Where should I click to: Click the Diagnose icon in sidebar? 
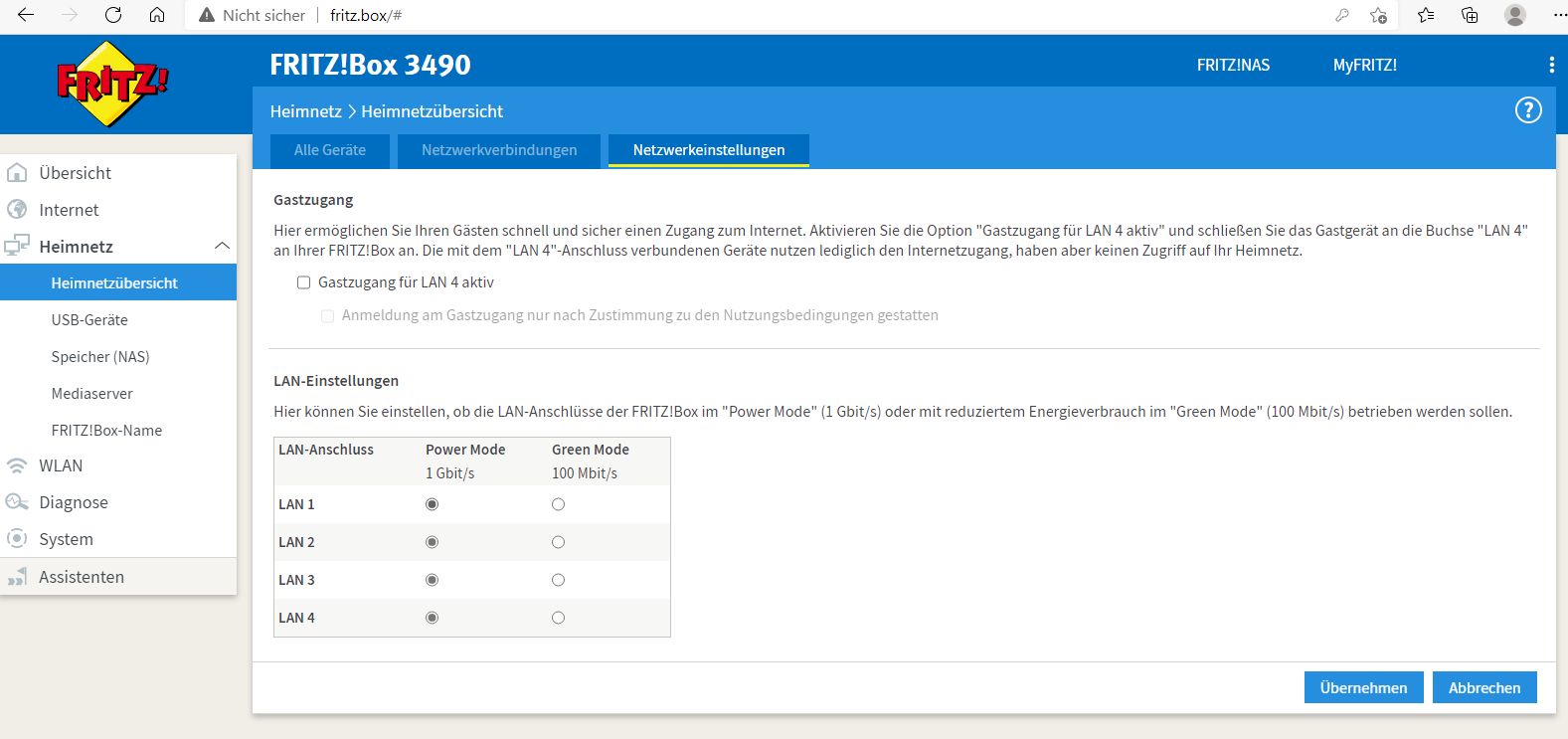pyautogui.click(x=17, y=502)
